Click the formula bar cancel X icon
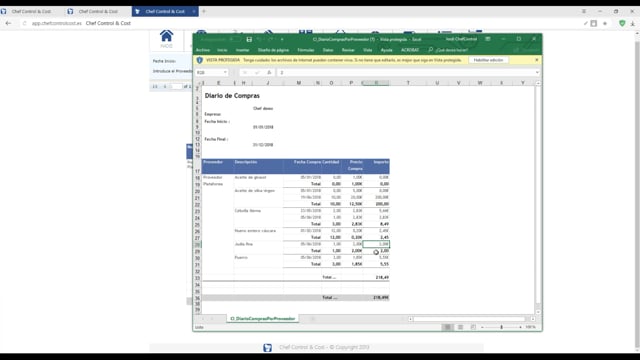Image resolution: width=640 pixels, height=360 pixels. [x=245, y=73]
